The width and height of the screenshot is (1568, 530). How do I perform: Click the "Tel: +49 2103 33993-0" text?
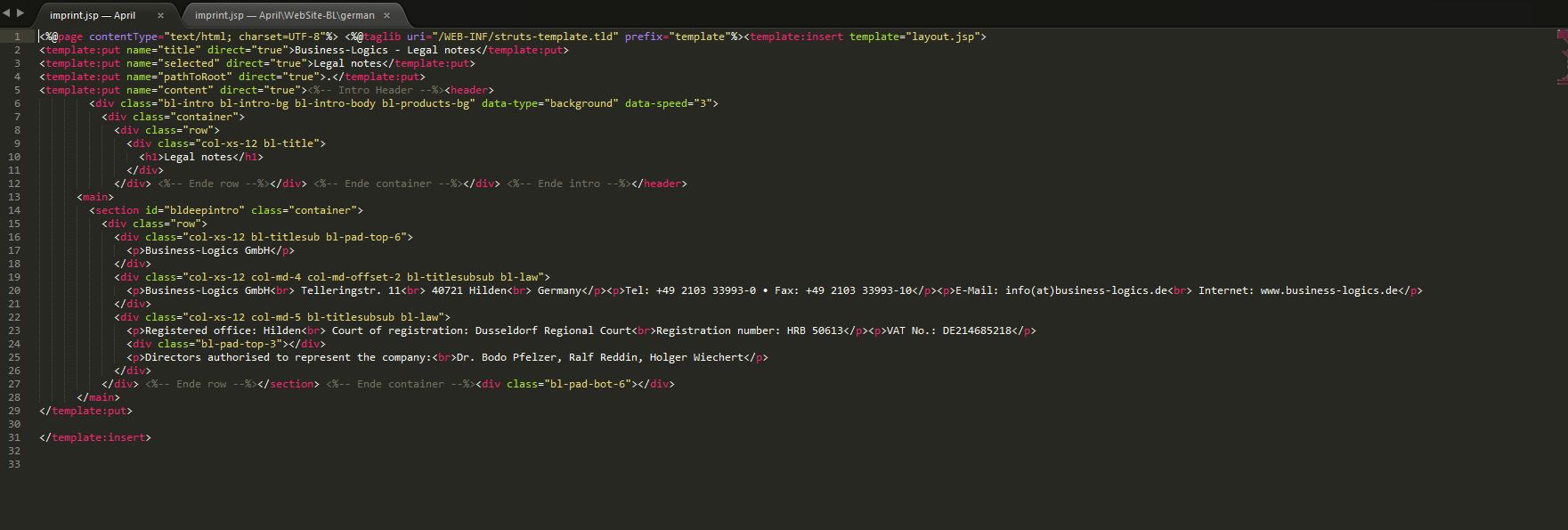(x=690, y=290)
